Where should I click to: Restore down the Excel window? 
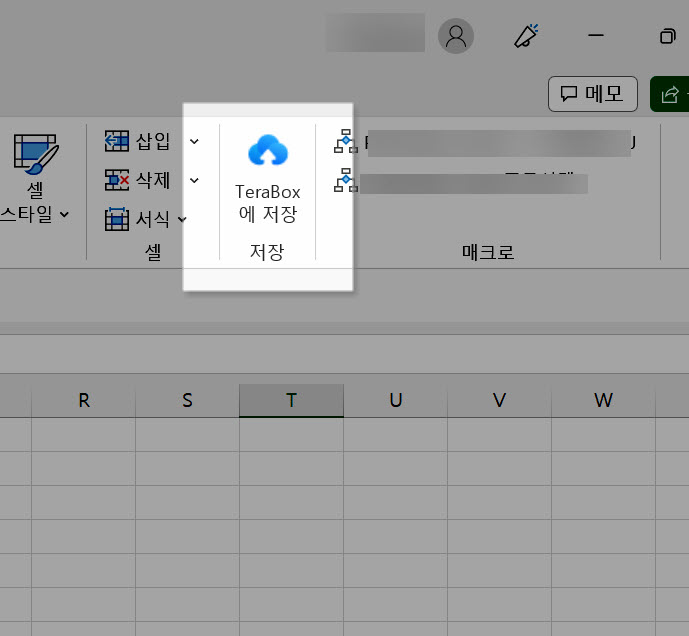667,36
